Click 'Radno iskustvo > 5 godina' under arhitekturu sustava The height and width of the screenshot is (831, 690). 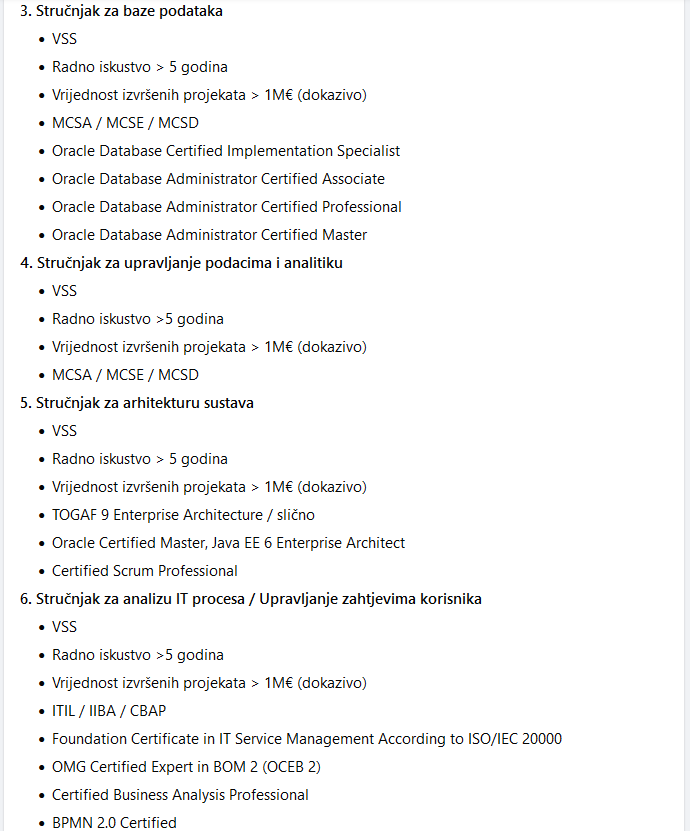[x=139, y=459]
